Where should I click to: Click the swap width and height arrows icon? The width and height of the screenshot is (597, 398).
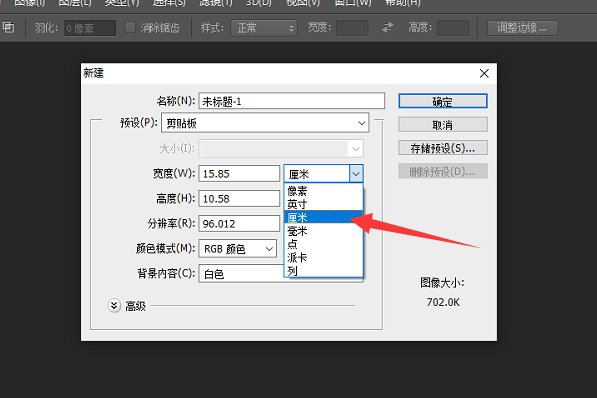(388, 27)
